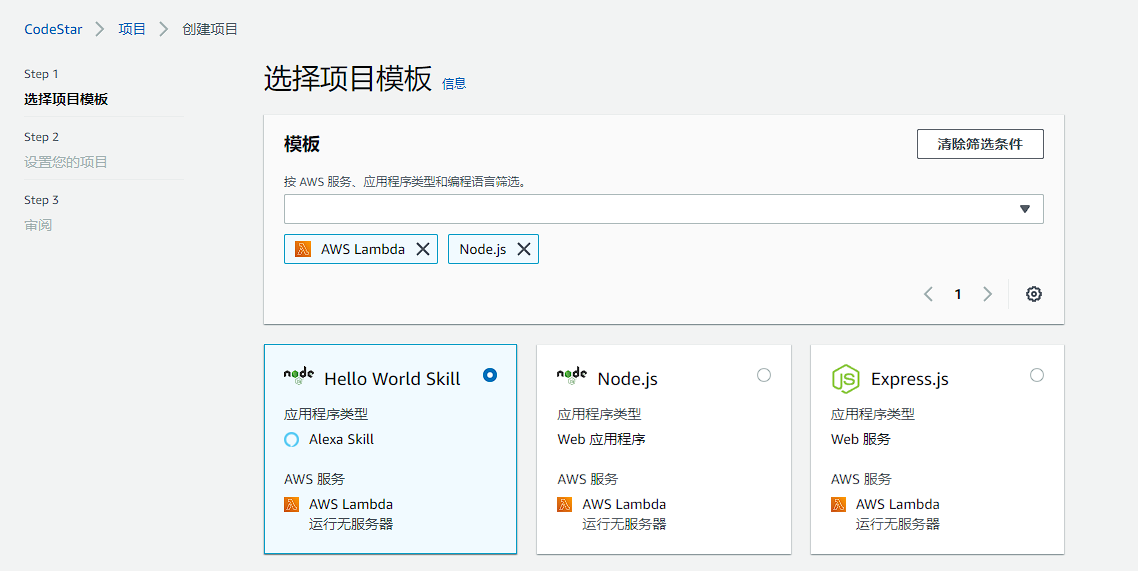Screen dimensions: 1138x571
Task: Click the Express.js template logo icon
Action: [845, 379]
